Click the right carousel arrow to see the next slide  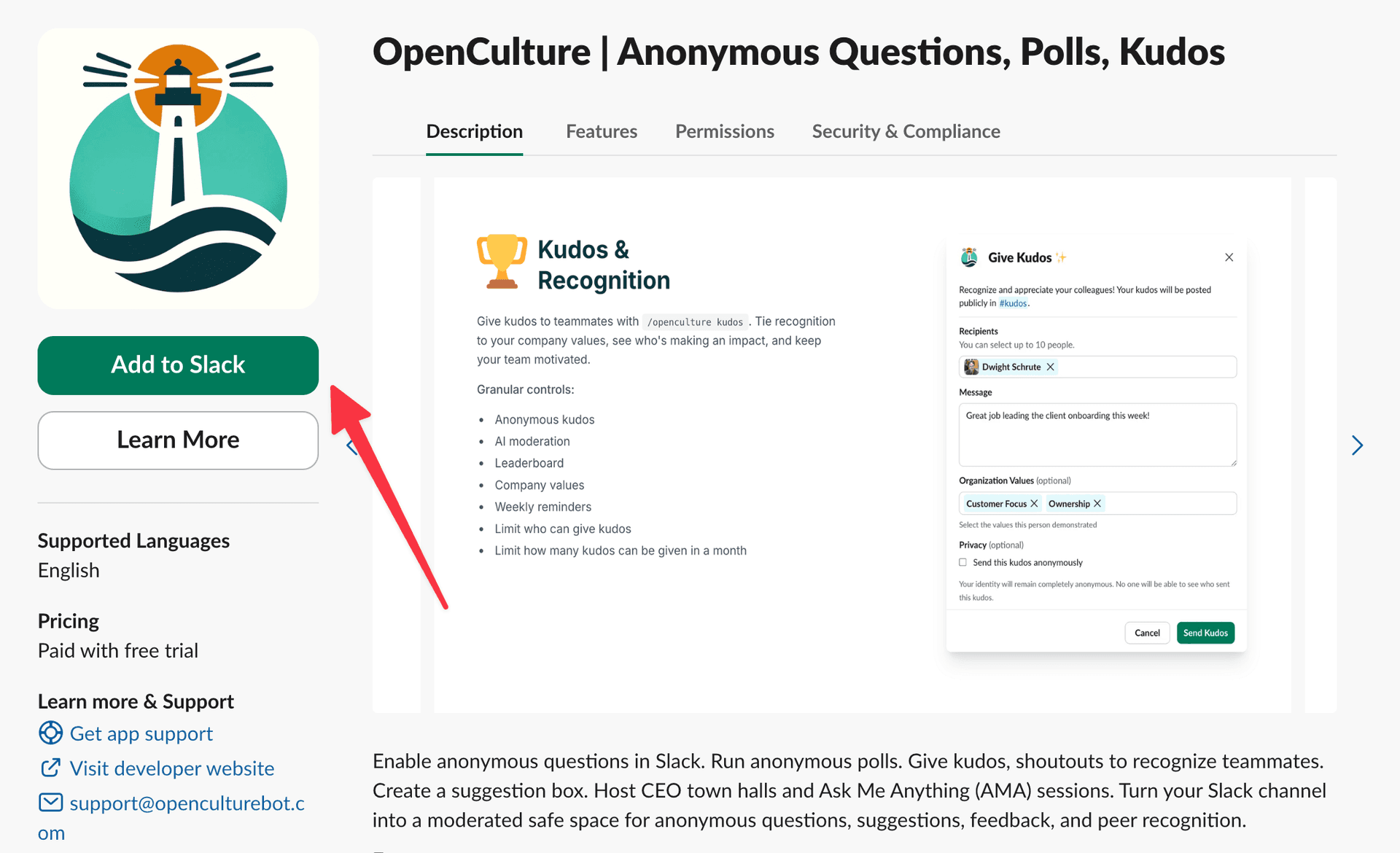point(1357,445)
